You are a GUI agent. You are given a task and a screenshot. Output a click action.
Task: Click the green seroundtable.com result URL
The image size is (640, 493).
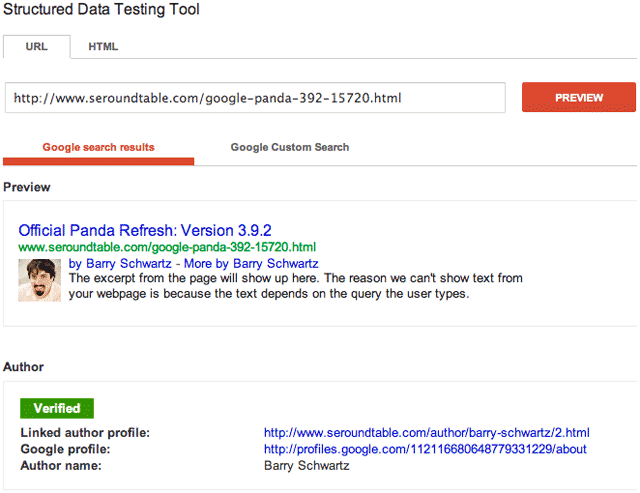click(167, 247)
